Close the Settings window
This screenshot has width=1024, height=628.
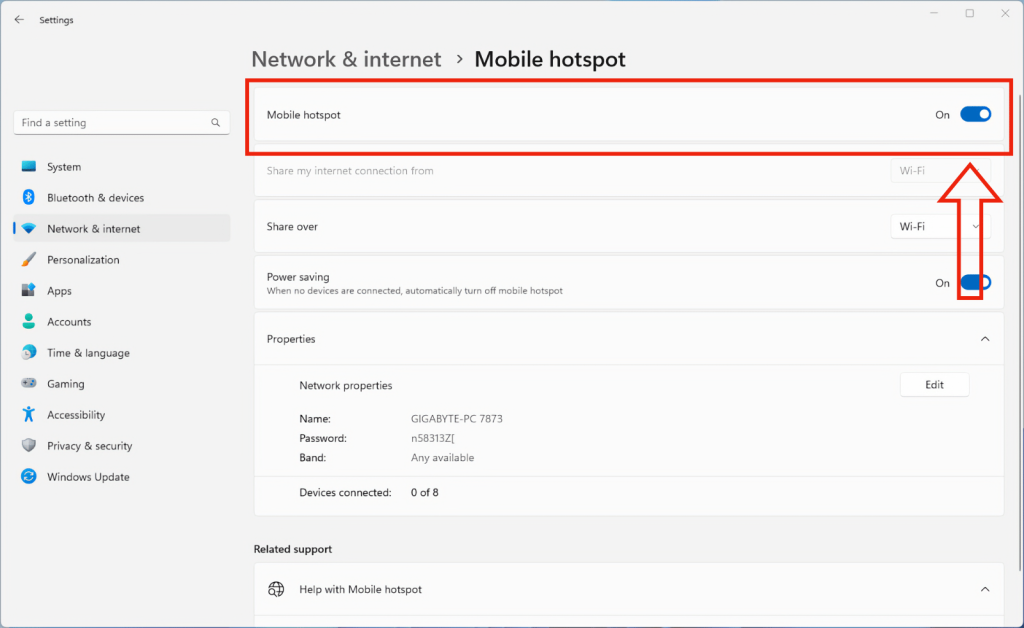pos(1005,13)
